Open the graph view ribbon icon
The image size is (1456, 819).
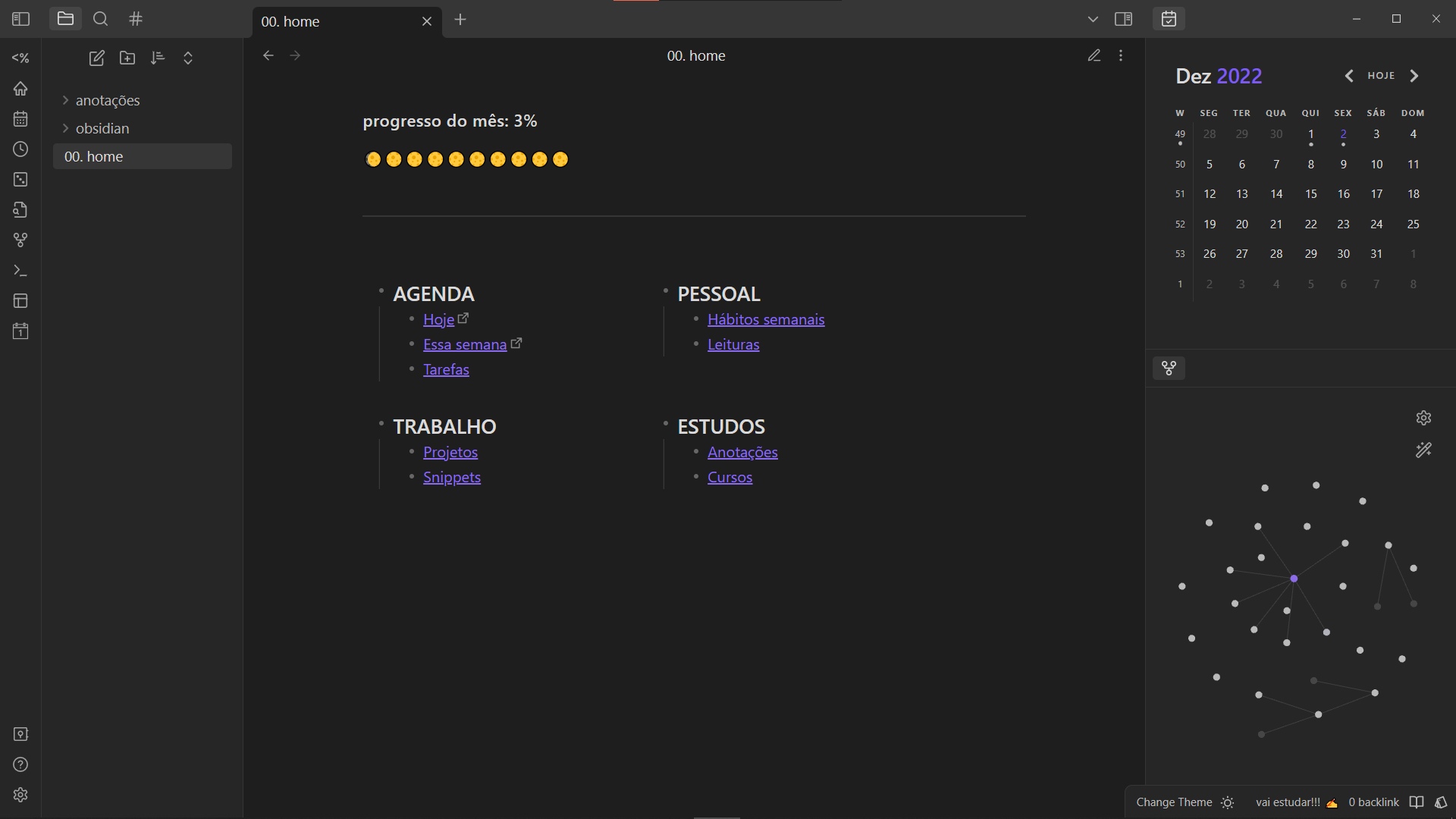[20, 240]
